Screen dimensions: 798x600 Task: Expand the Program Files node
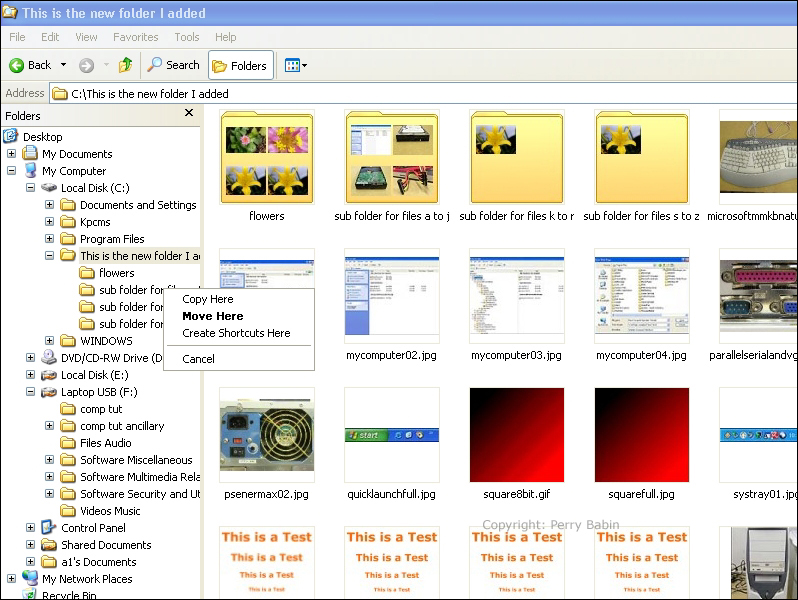click(x=49, y=239)
